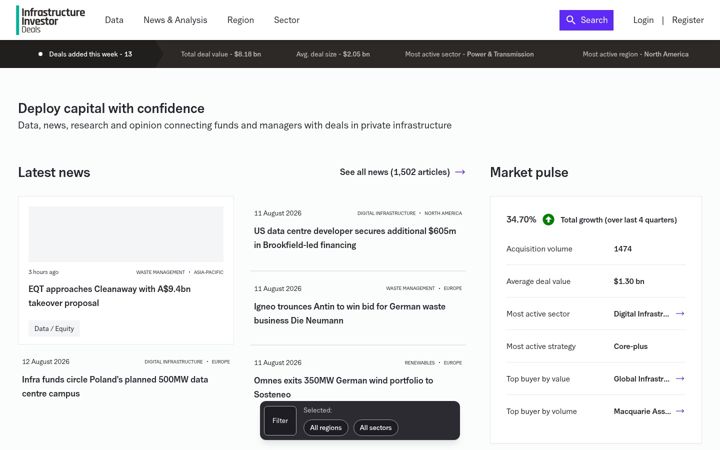The image size is (720, 450).
Task: Click the purple Search button
Action: pyautogui.click(x=586, y=20)
